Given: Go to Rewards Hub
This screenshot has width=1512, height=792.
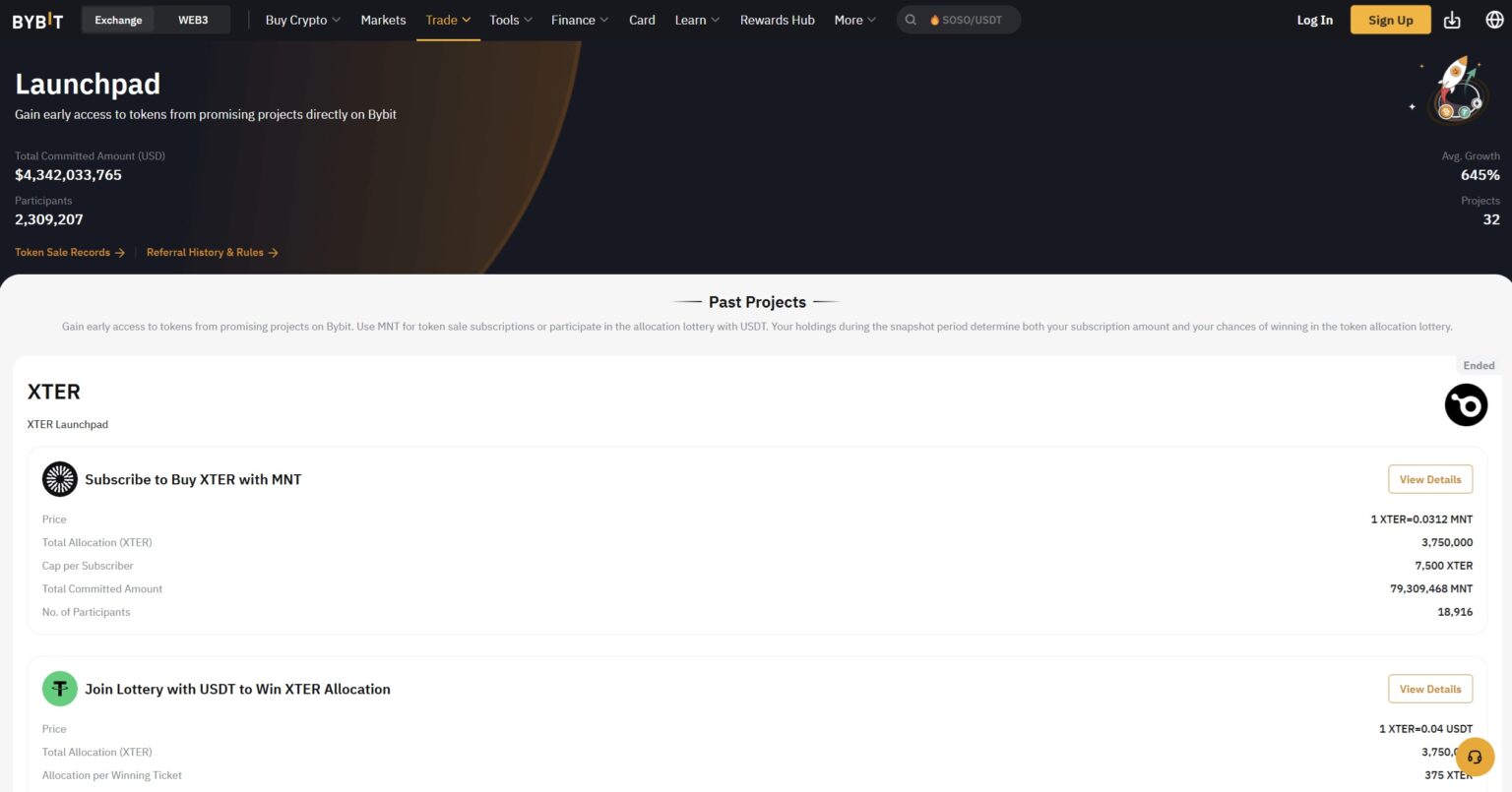Looking at the screenshot, I should (777, 19).
